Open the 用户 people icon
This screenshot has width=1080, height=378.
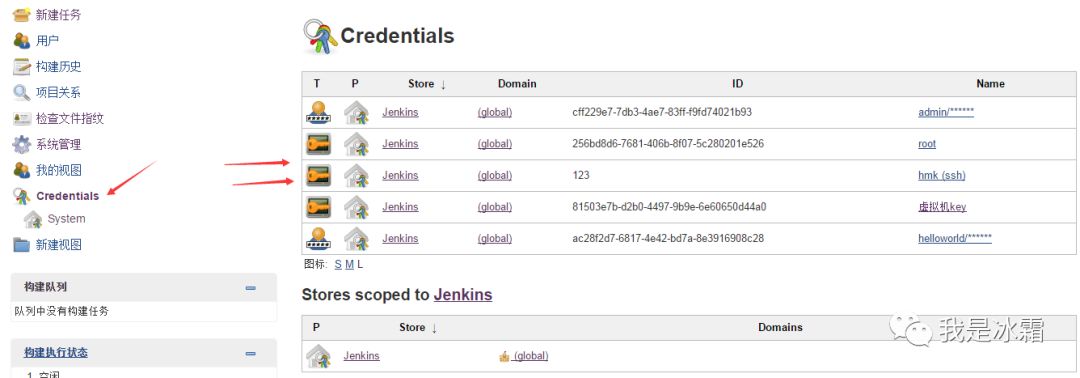[x=21, y=41]
